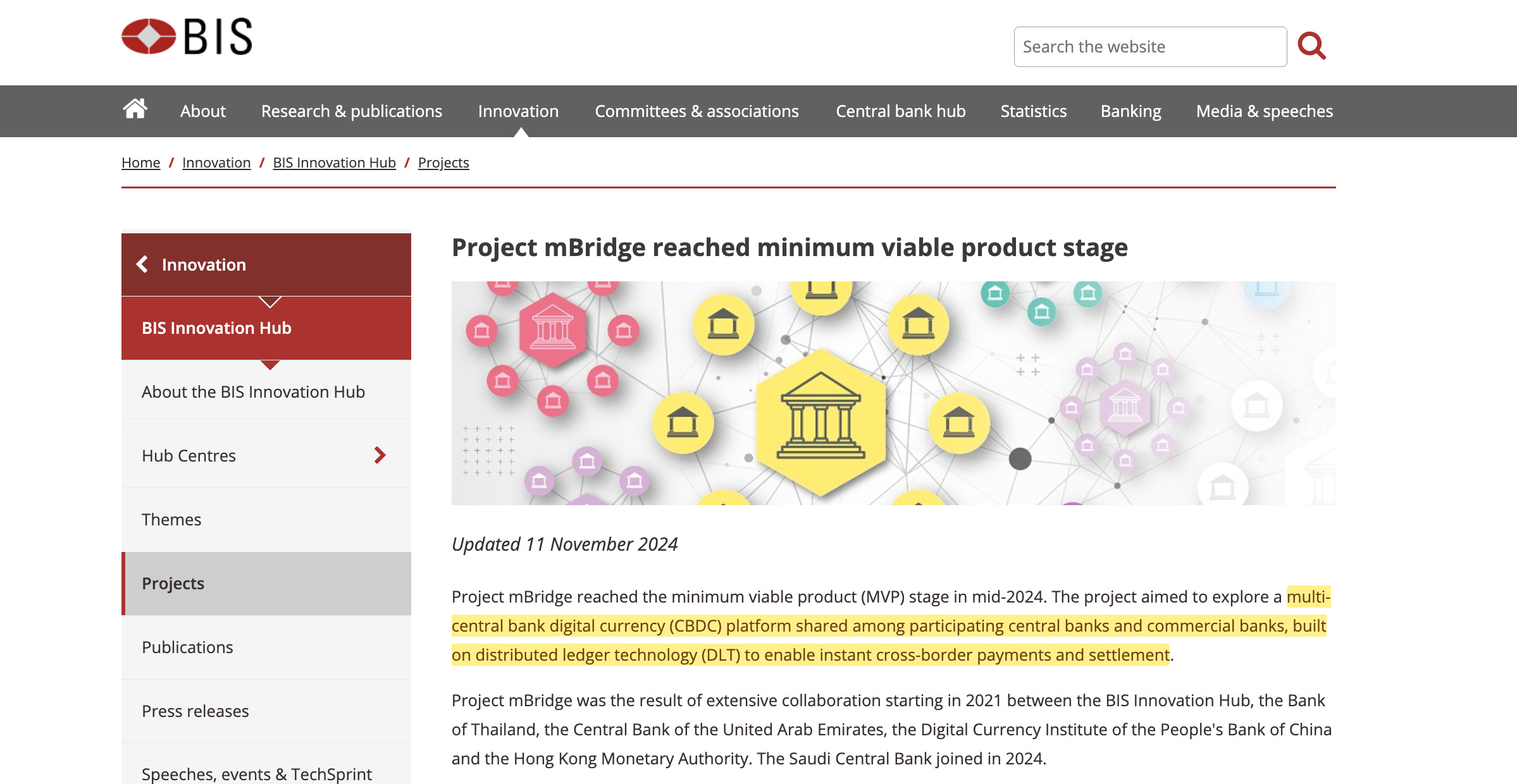The width and height of the screenshot is (1517, 784).
Task: Follow BIS Innovation Hub breadcrumb link
Action: pos(334,162)
